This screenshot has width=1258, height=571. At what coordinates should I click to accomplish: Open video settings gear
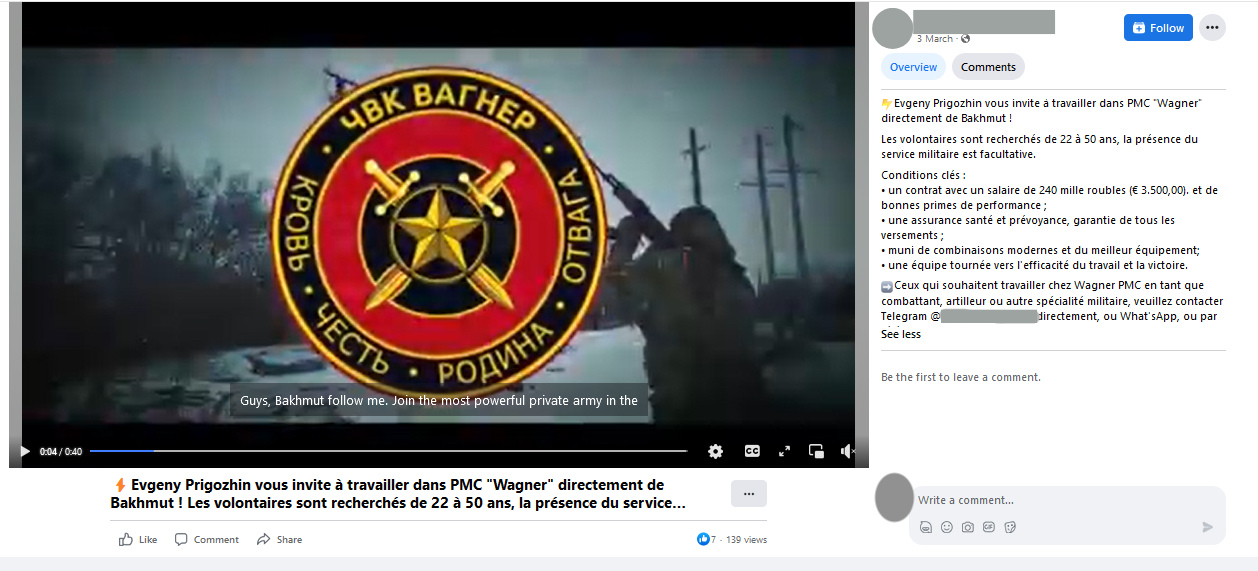715,451
